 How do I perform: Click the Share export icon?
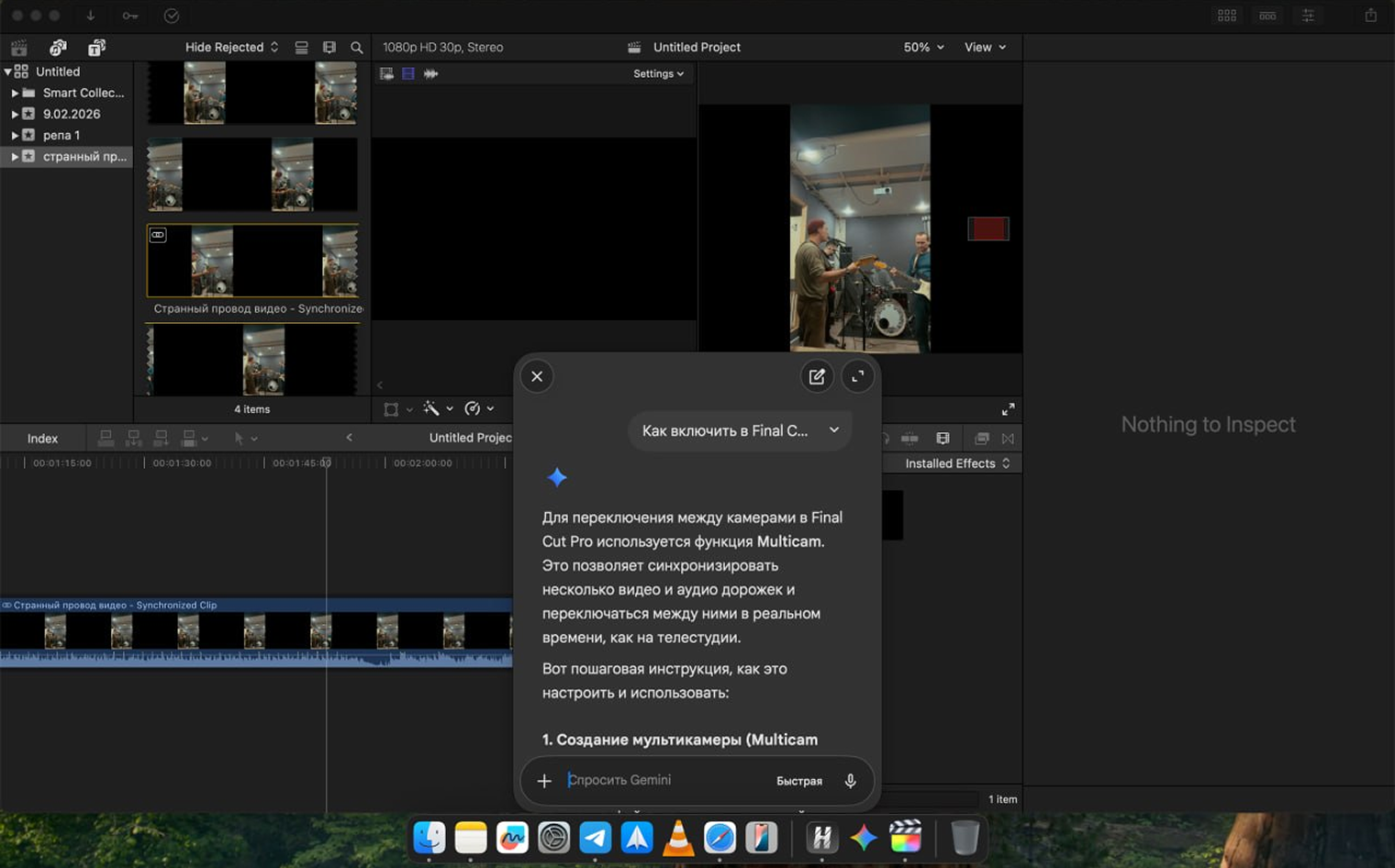pos(1370,16)
